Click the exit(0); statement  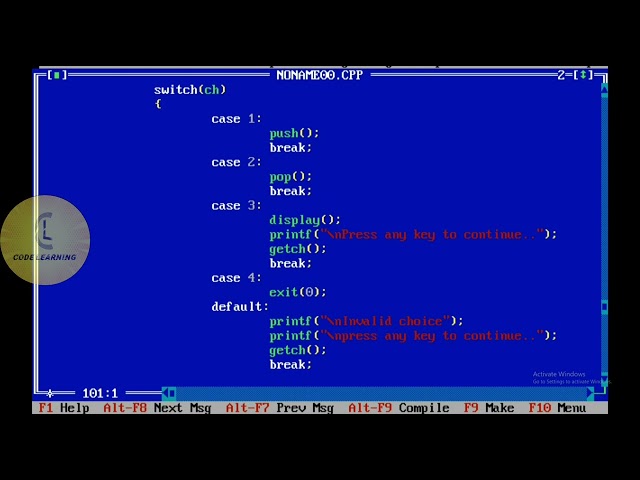[x=298, y=292]
